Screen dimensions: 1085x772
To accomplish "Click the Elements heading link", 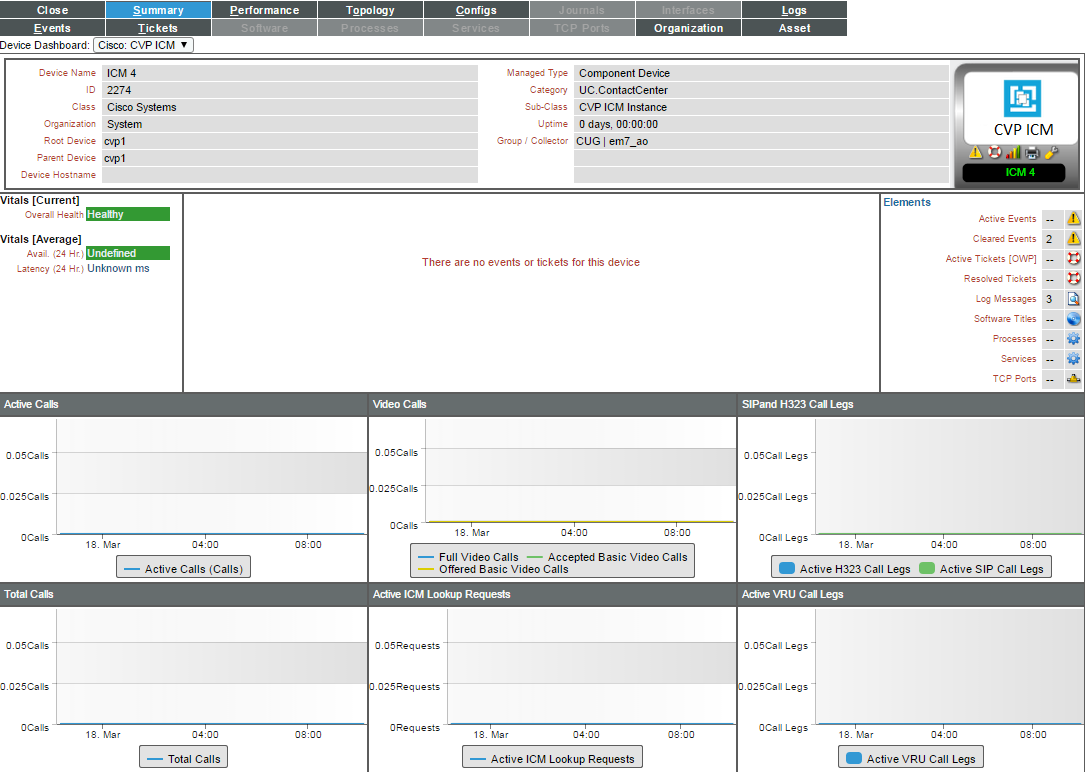I will pyautogui.click(x=906, y=202).
